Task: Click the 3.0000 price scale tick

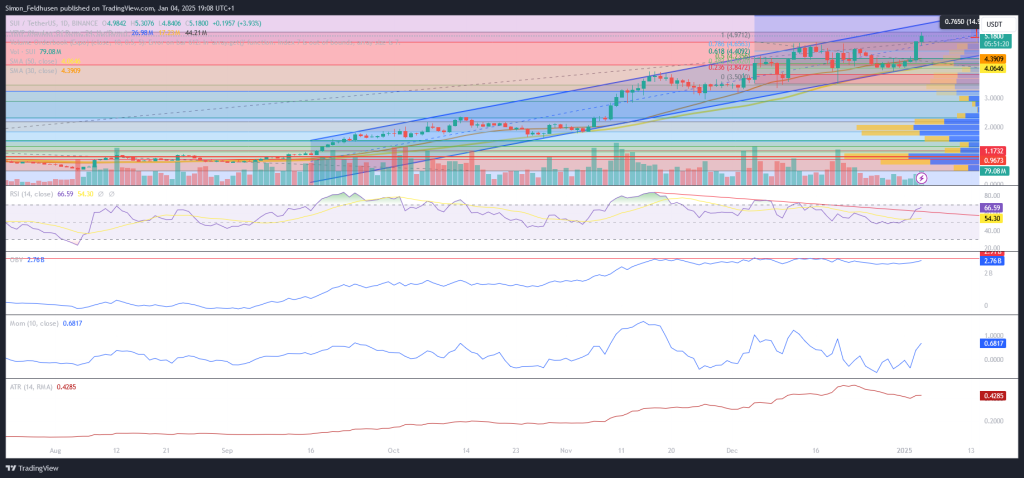Action: pyautogui.click(x=994, y=98)
